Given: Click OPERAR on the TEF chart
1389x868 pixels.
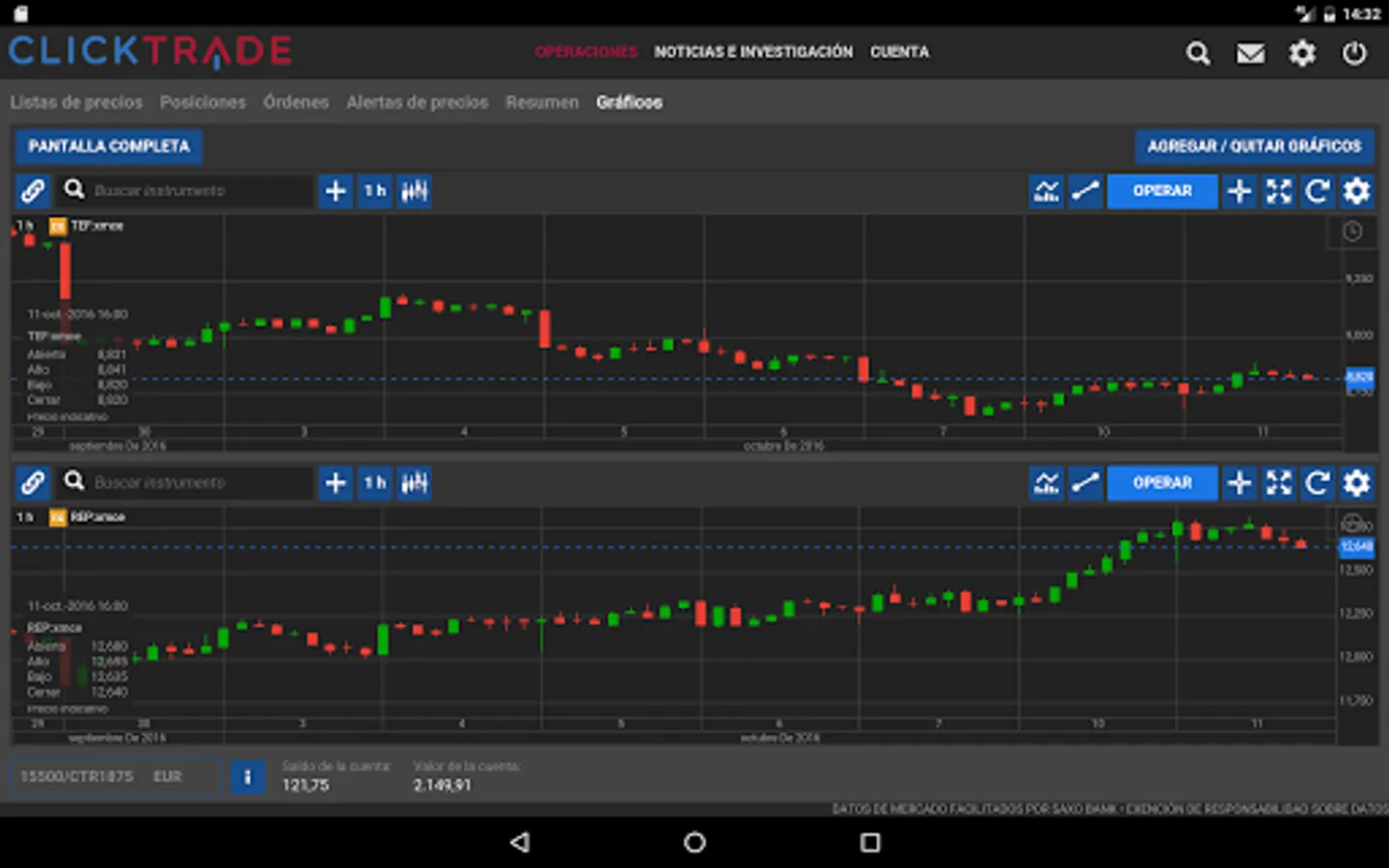Looking at the screenshot, I should [1162, 191].
